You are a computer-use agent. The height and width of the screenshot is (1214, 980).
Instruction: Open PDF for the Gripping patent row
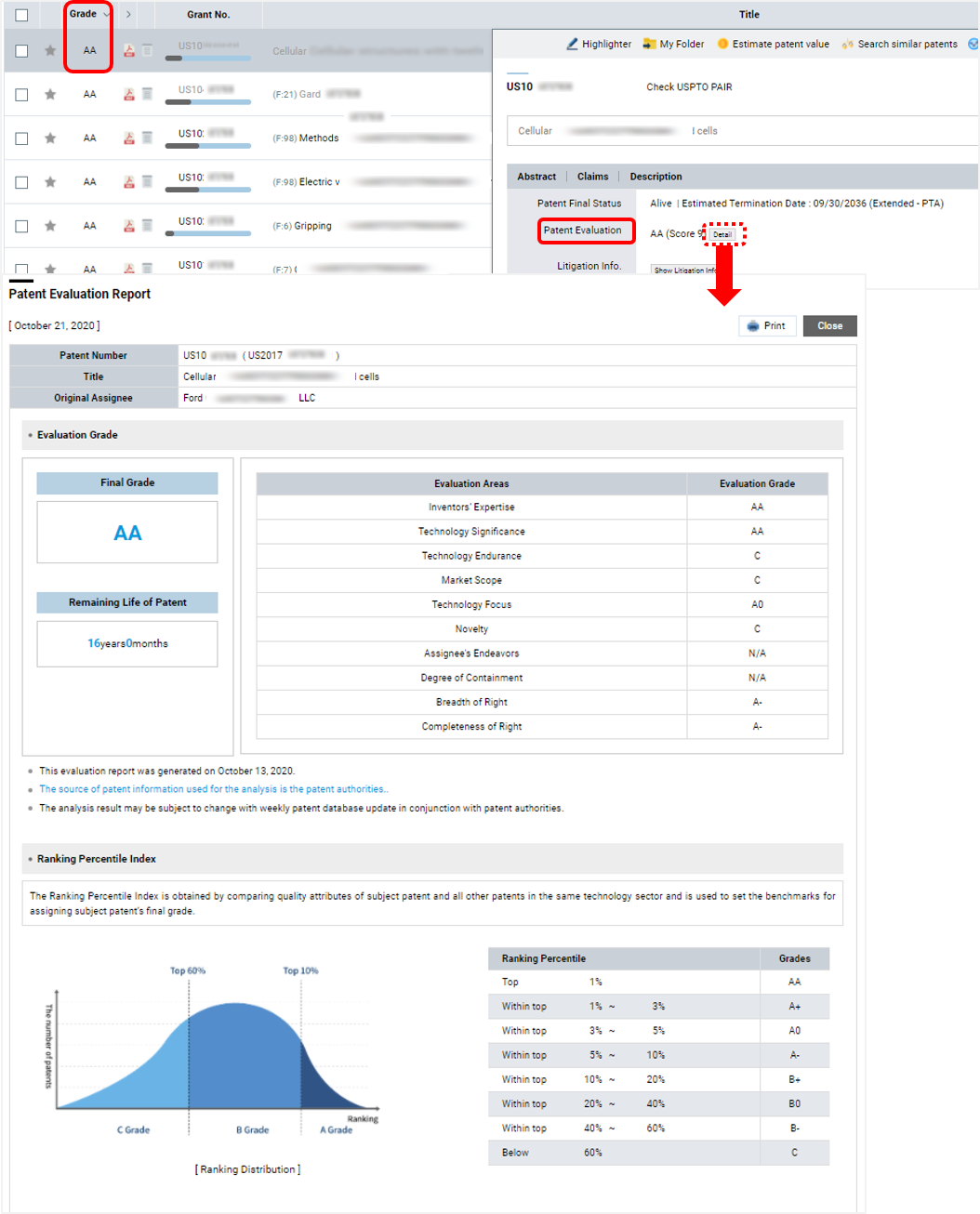(x=129, y=226)
